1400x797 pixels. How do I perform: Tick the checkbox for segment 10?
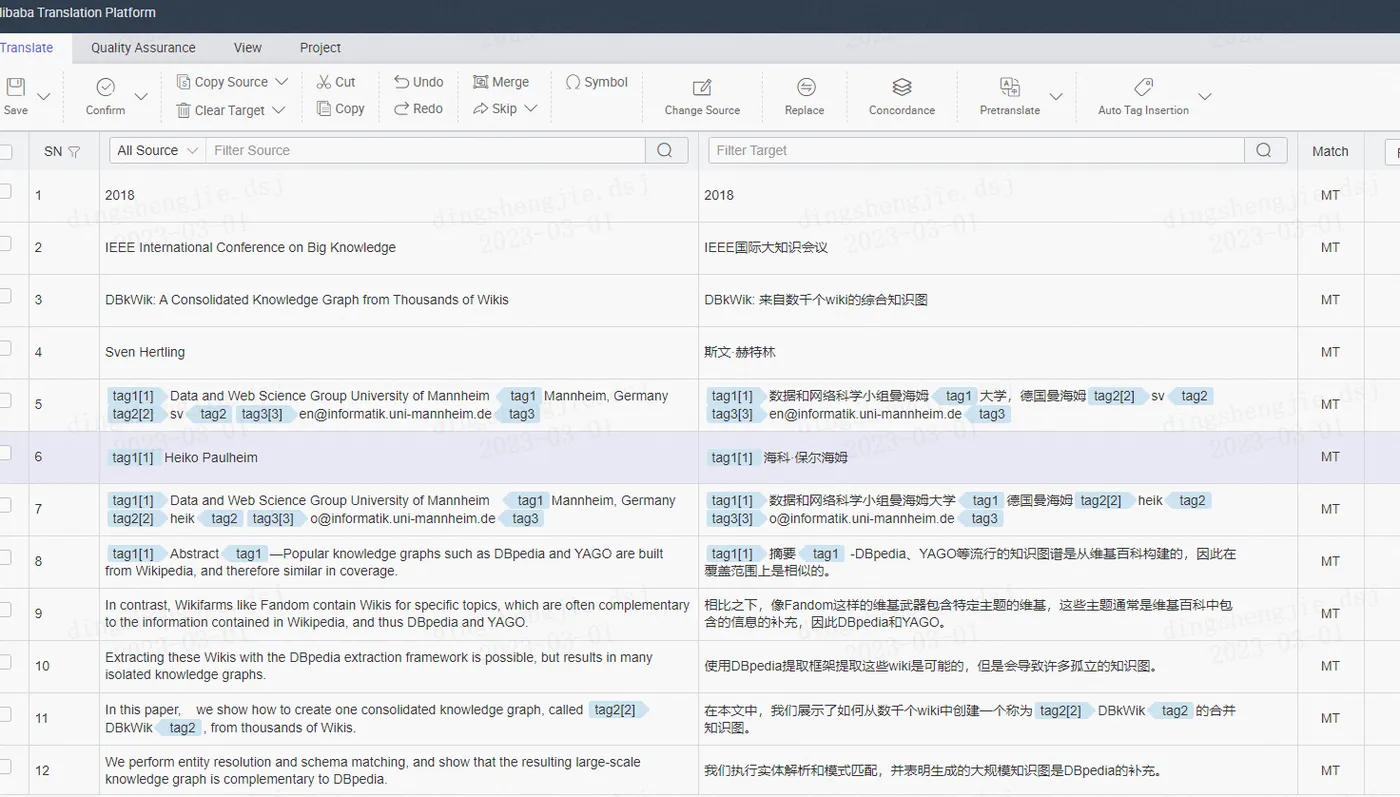click(x=6, y=662)
